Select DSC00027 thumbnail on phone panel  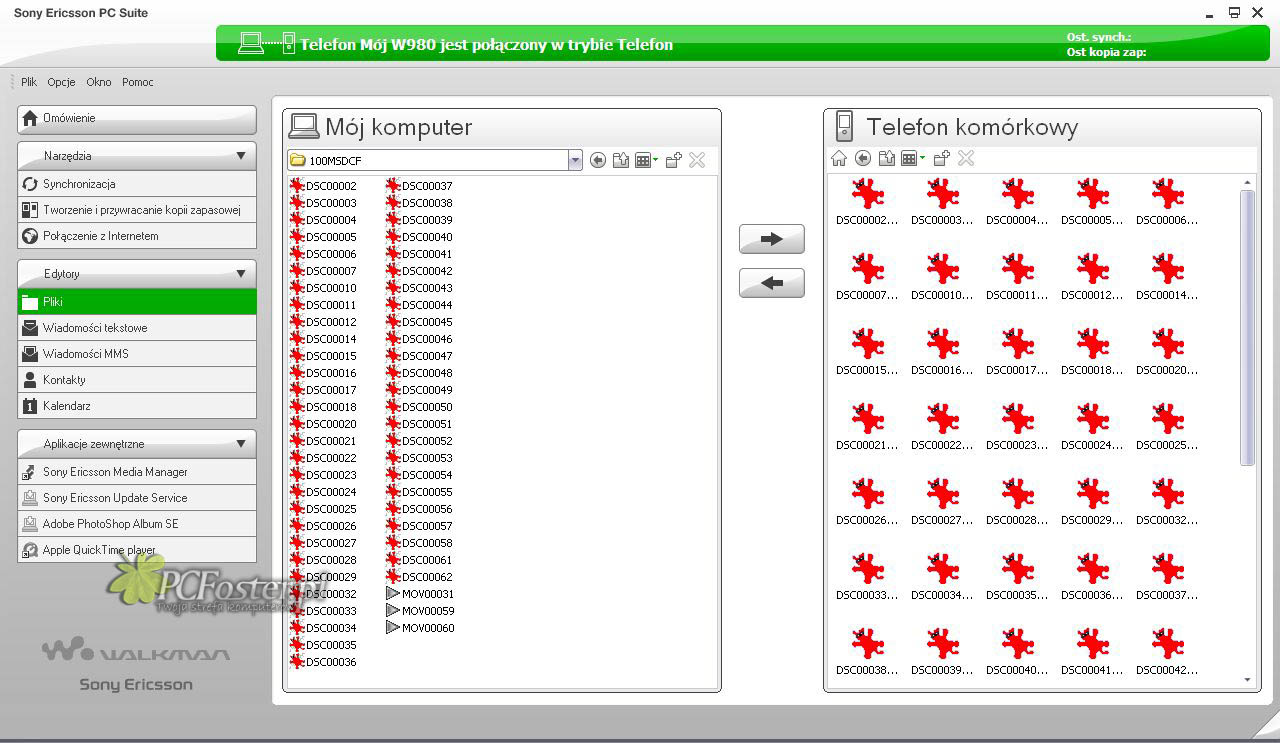click(942, 502)
